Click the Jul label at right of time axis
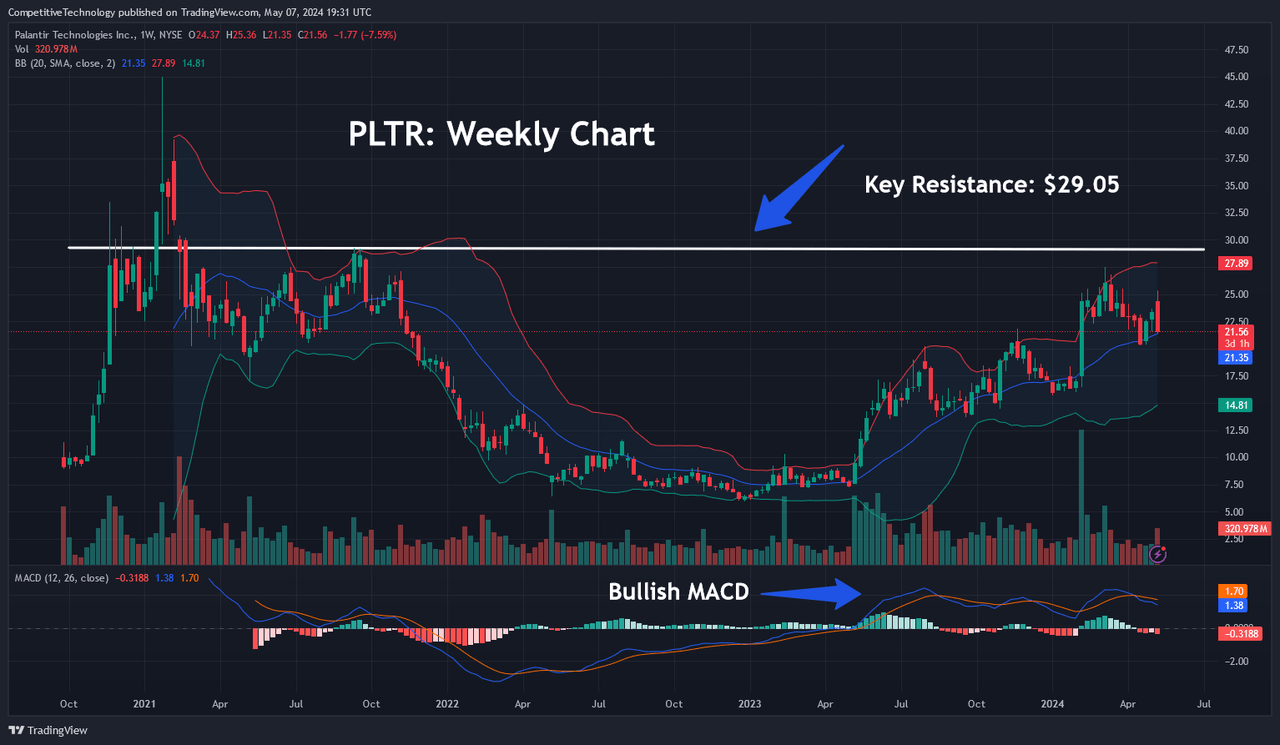 (1204, 704)
